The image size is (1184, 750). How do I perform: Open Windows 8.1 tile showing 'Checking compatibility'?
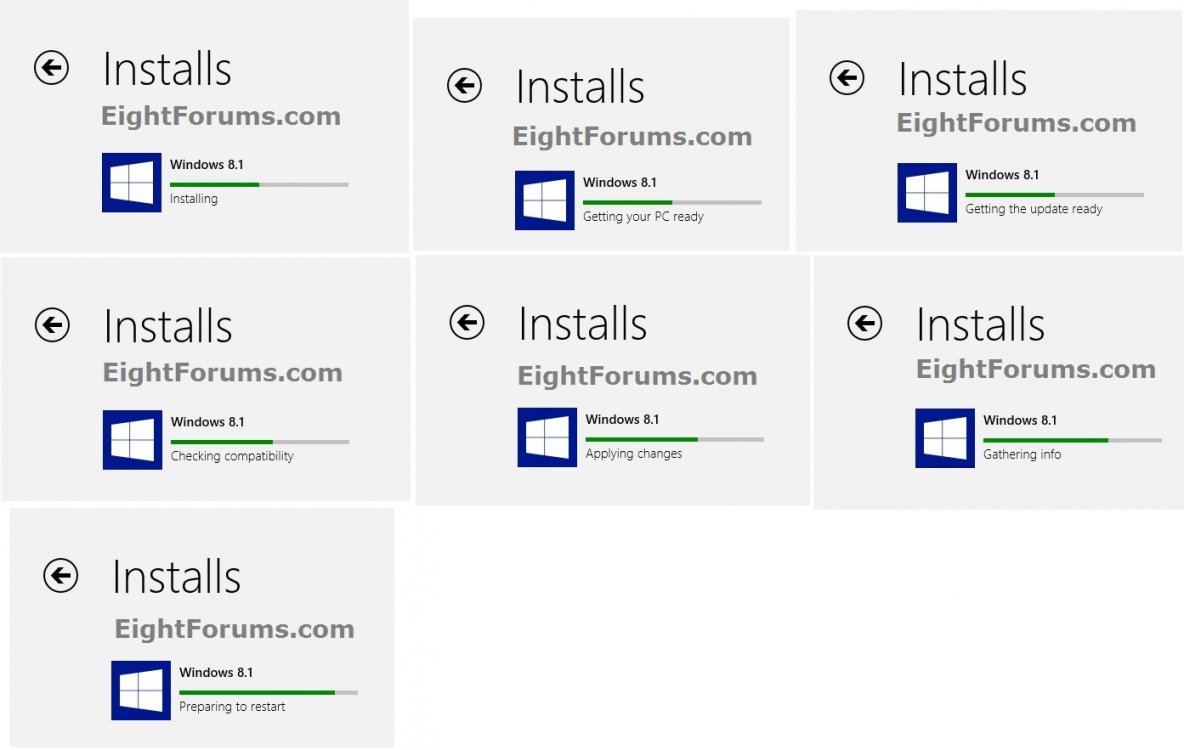132,440
